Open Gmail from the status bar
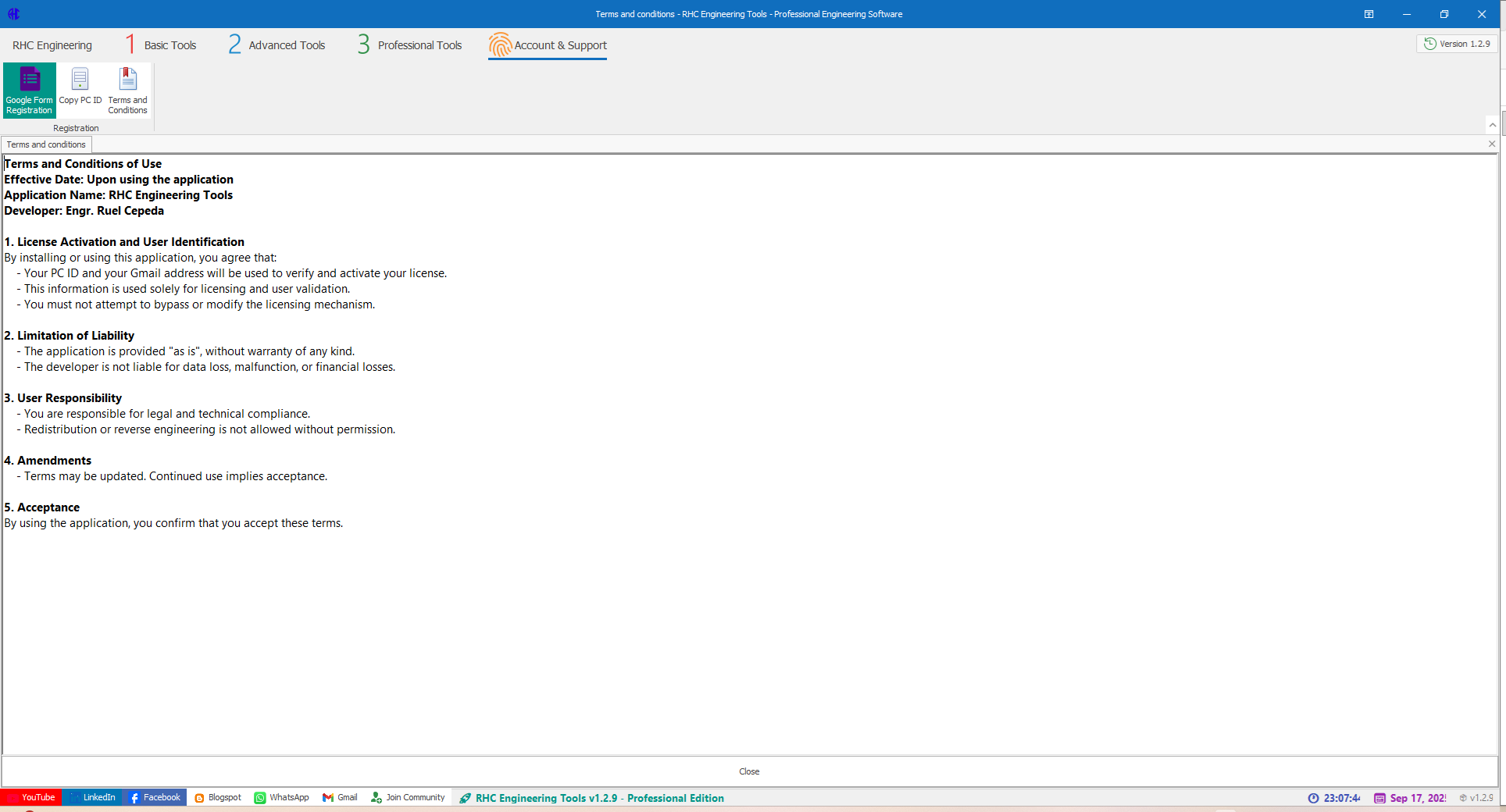This screenshot has width=1506, height=812. point(340,797)
